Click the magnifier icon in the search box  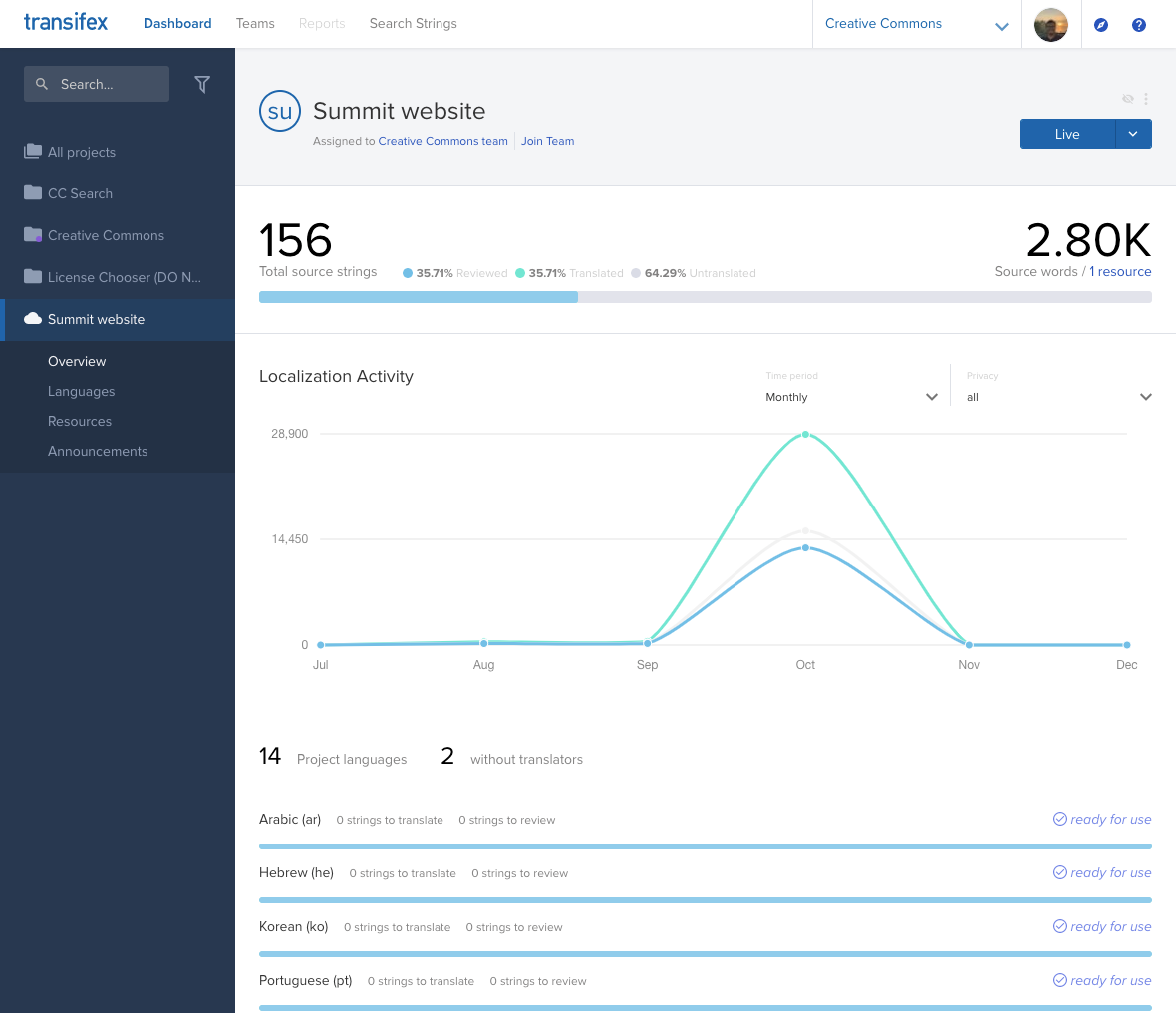tap(41, 84)
